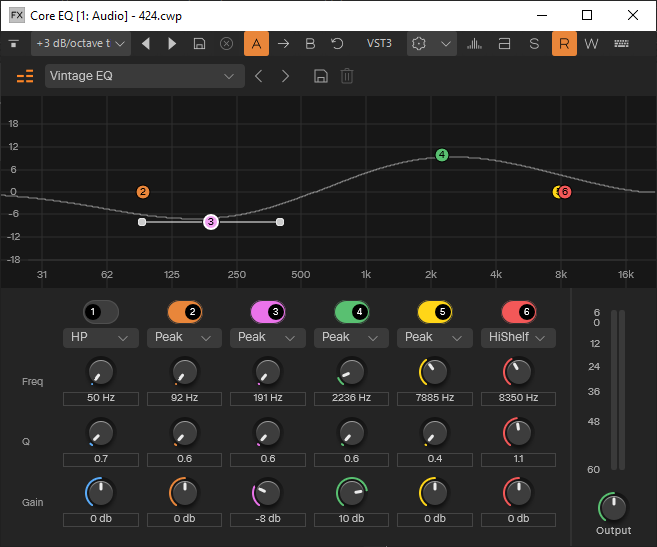Click the 2236 Hz frequency field
The height and width of the screenshot is (547, 657).
tap(352, 398)
